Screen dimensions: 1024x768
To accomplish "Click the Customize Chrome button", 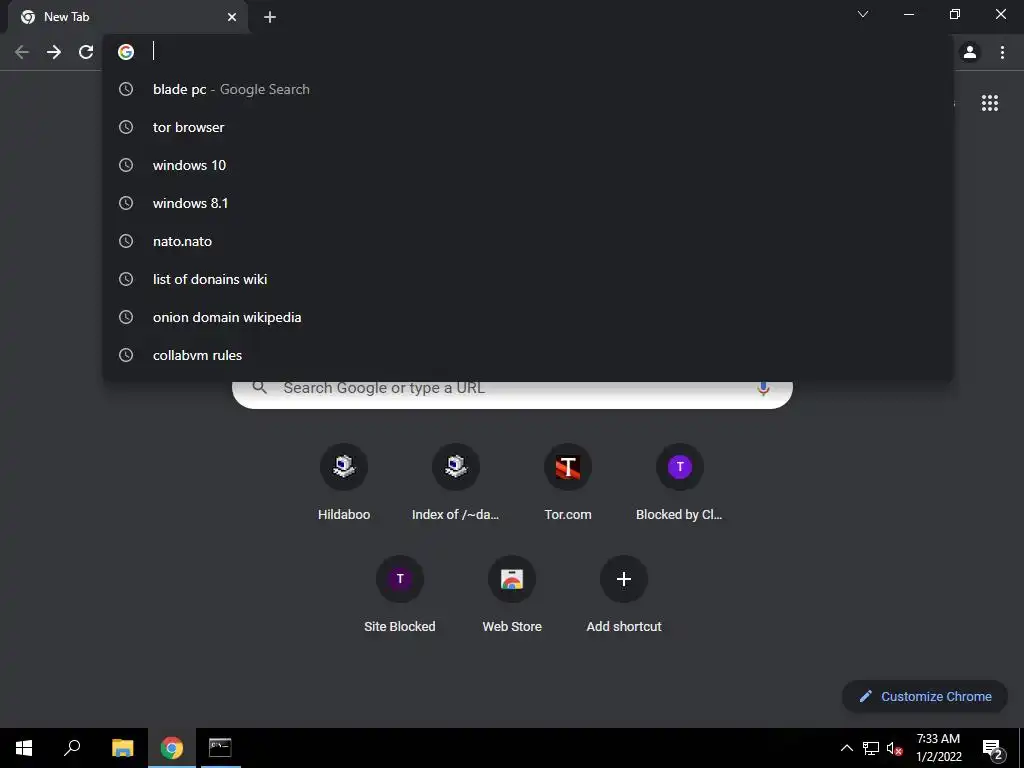I will [x=925, y=696].
